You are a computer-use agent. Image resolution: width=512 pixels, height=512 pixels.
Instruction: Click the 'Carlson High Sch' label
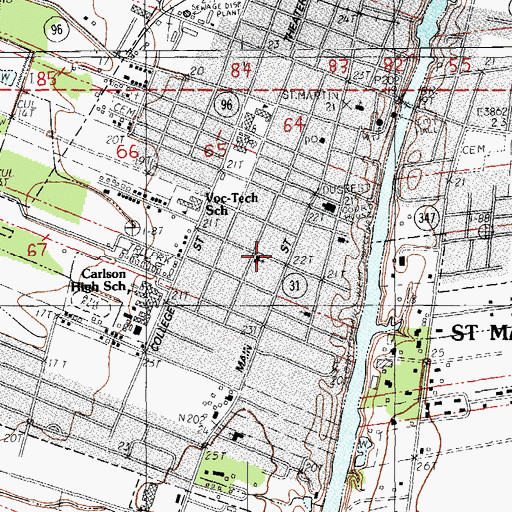click(x=99, y=280)
